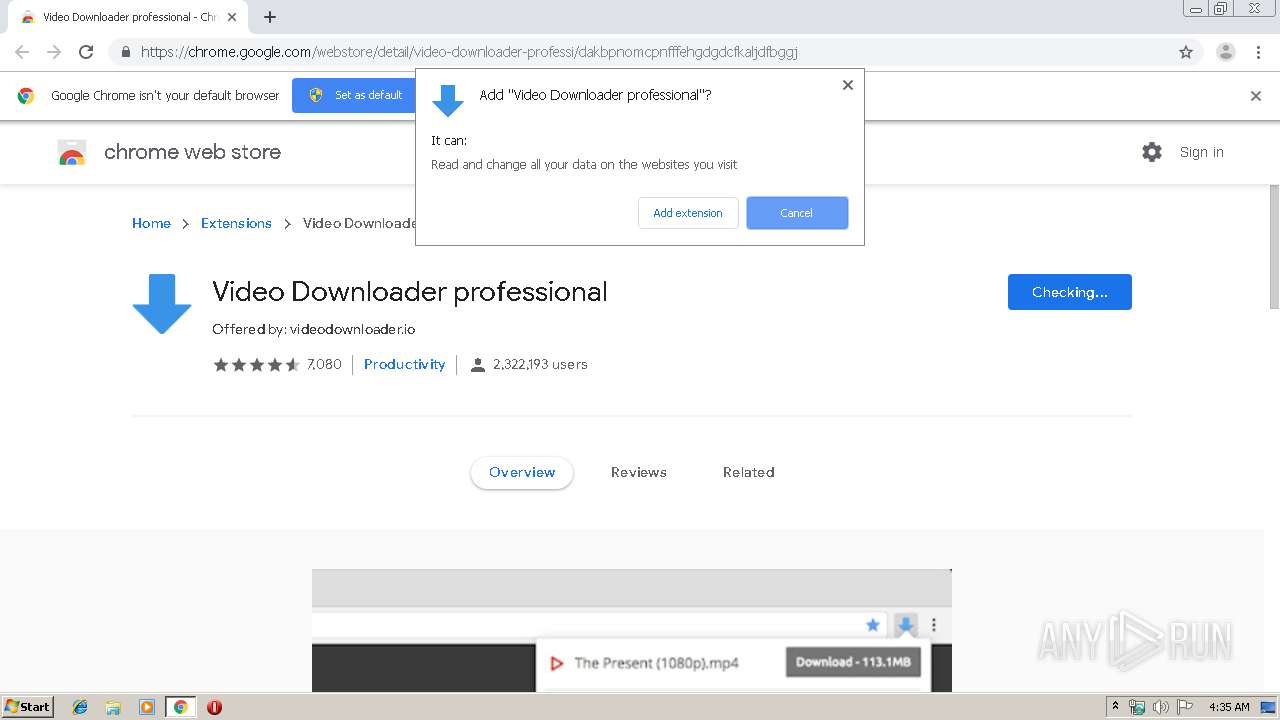Click the extension preview screenshot
The height and width of the screenshot is (720, 1280).
(632, 631)
